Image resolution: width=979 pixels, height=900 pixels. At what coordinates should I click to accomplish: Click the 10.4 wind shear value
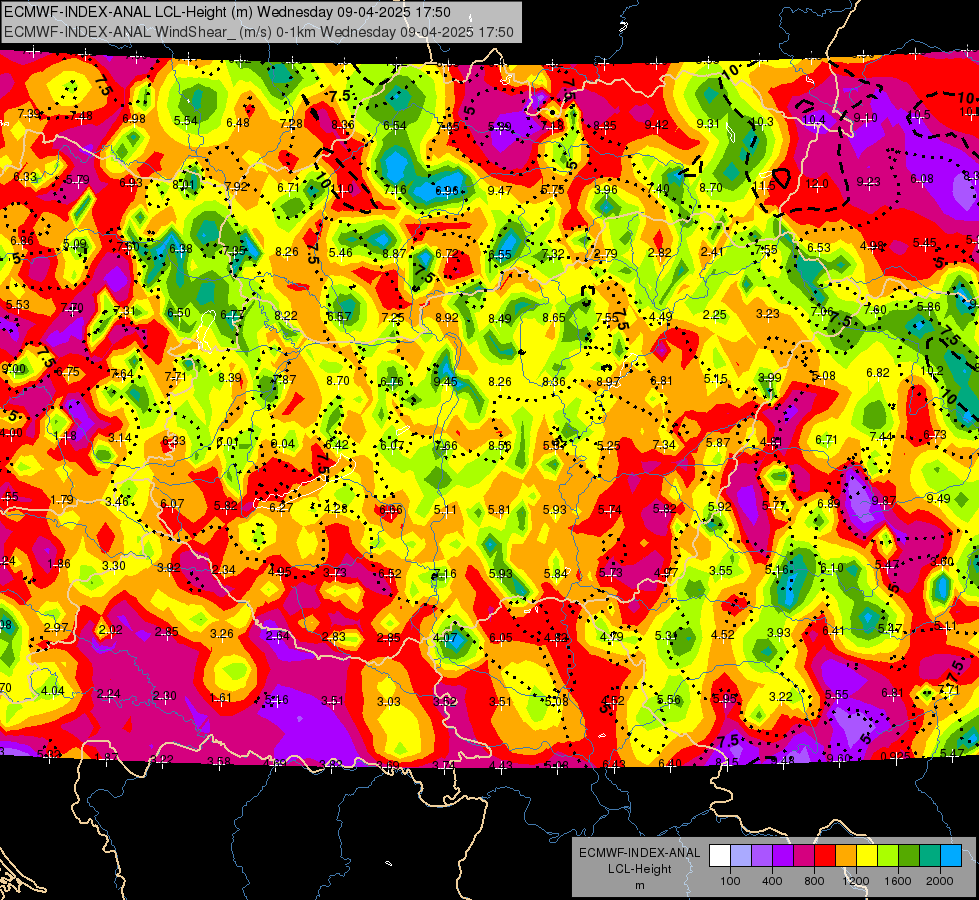point(814,119)
